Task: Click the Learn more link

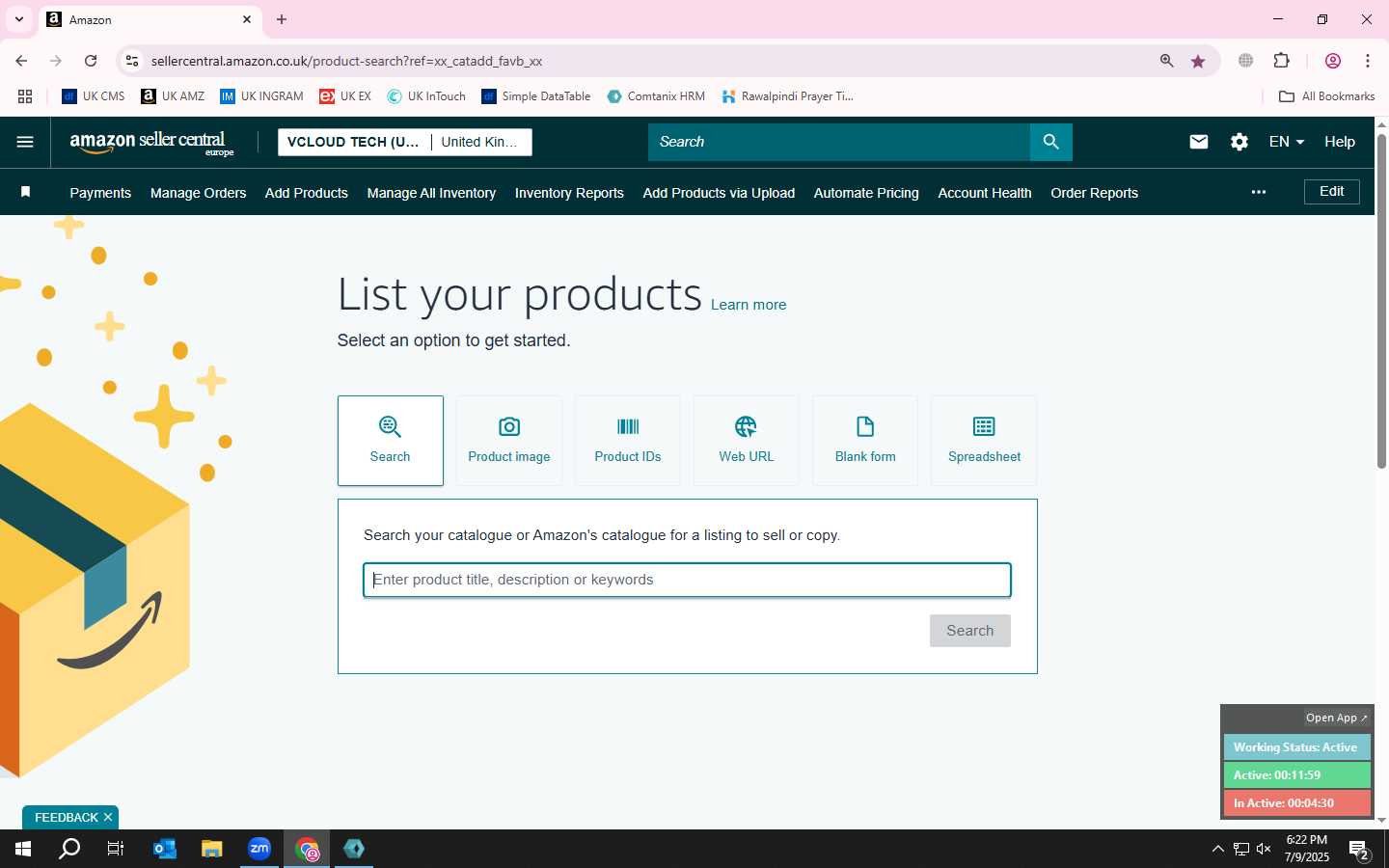Action: tap(749, 305)
